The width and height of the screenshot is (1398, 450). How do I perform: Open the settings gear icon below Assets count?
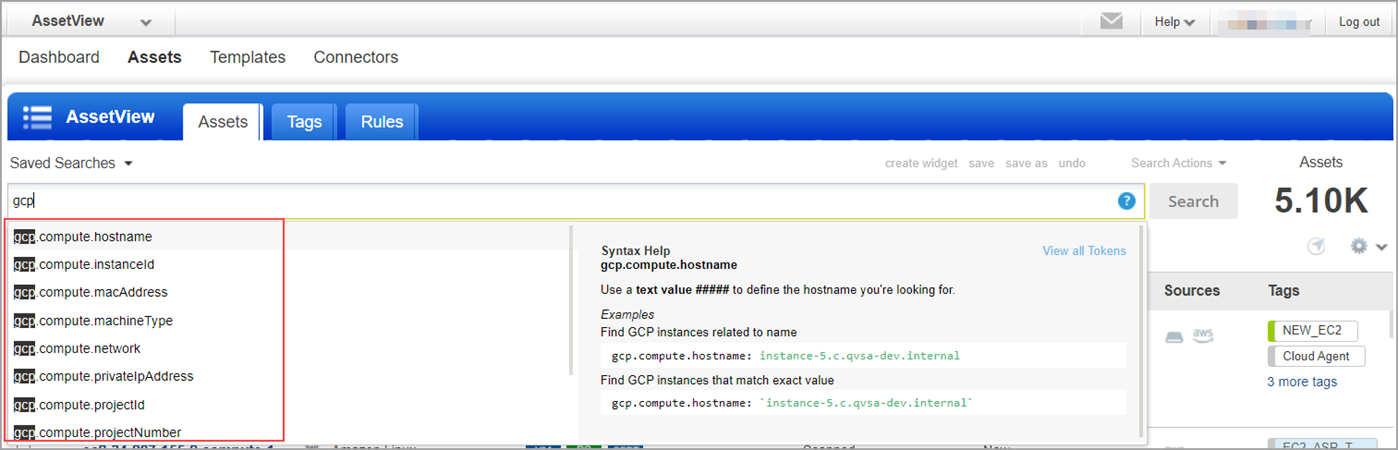(x=1359, y=245)
